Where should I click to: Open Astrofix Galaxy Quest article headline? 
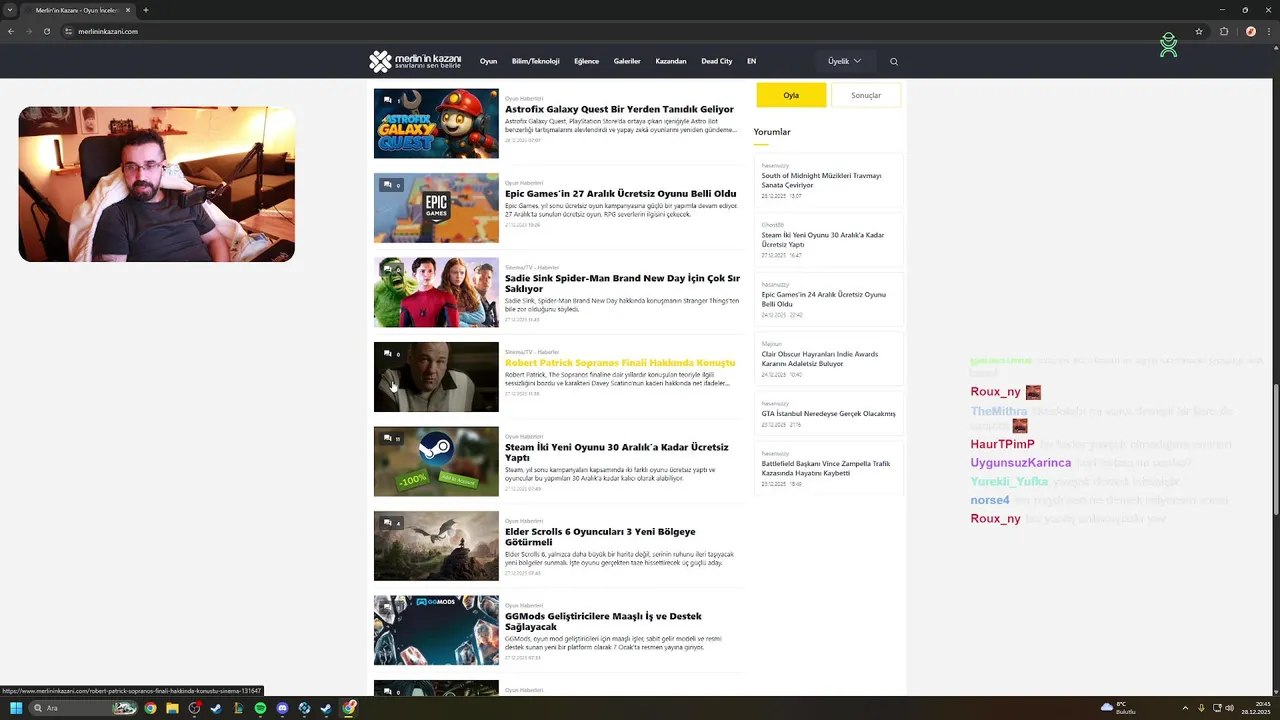click(x=619, y=109)
